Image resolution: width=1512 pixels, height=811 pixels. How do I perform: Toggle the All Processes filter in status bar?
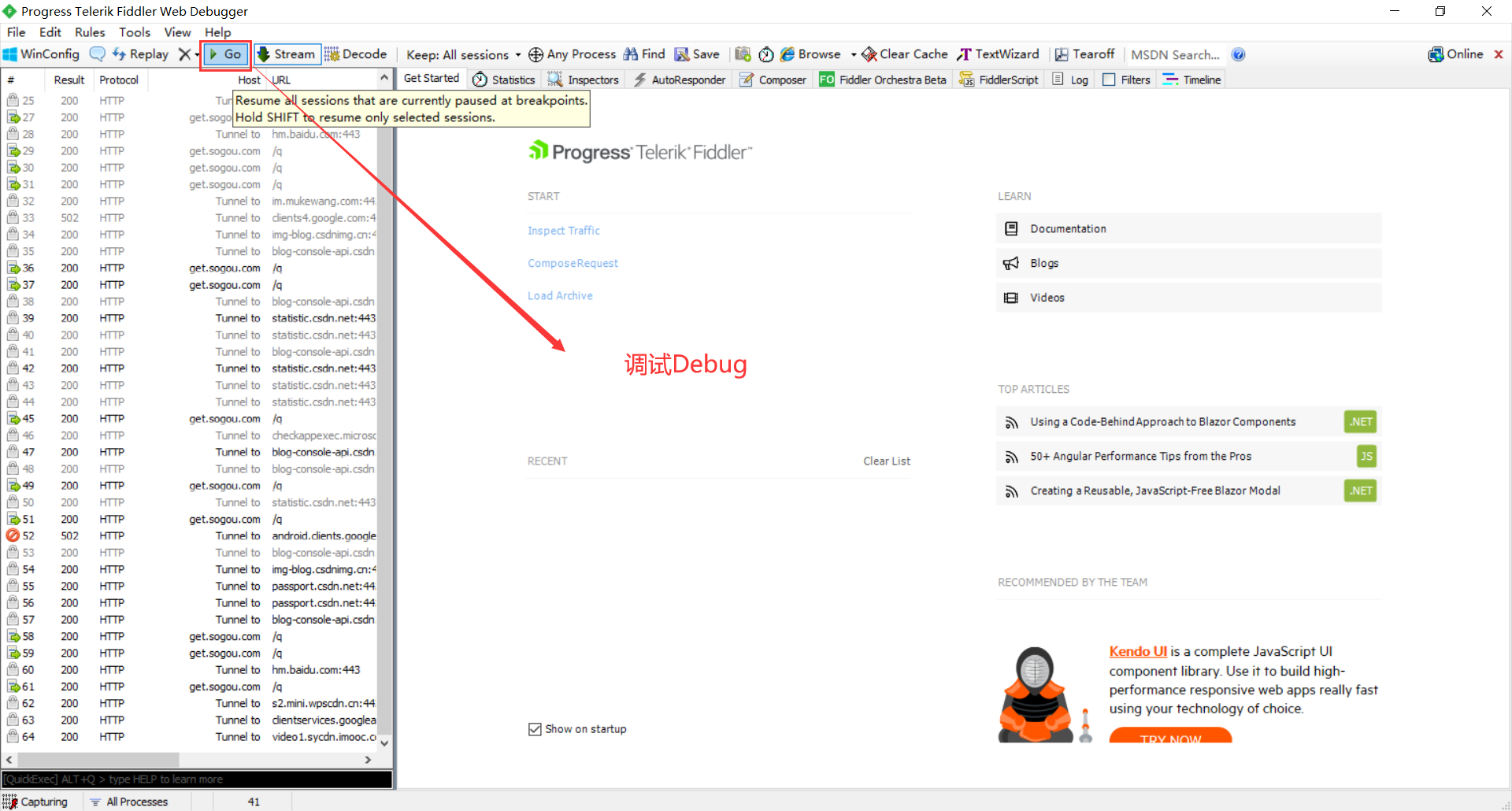coord(129,802)
